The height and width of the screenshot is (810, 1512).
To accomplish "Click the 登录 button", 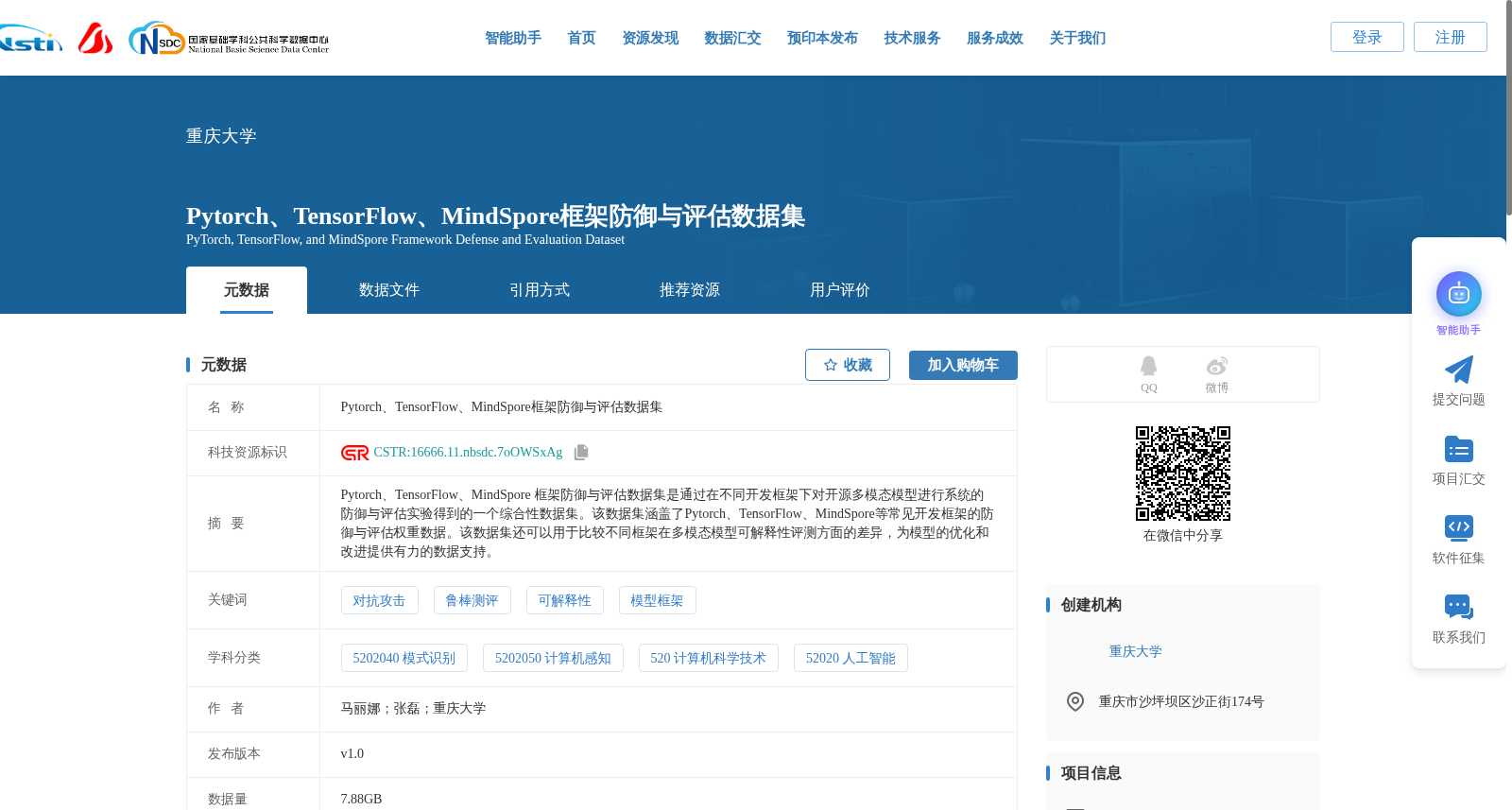I will tap(1367, 37).
